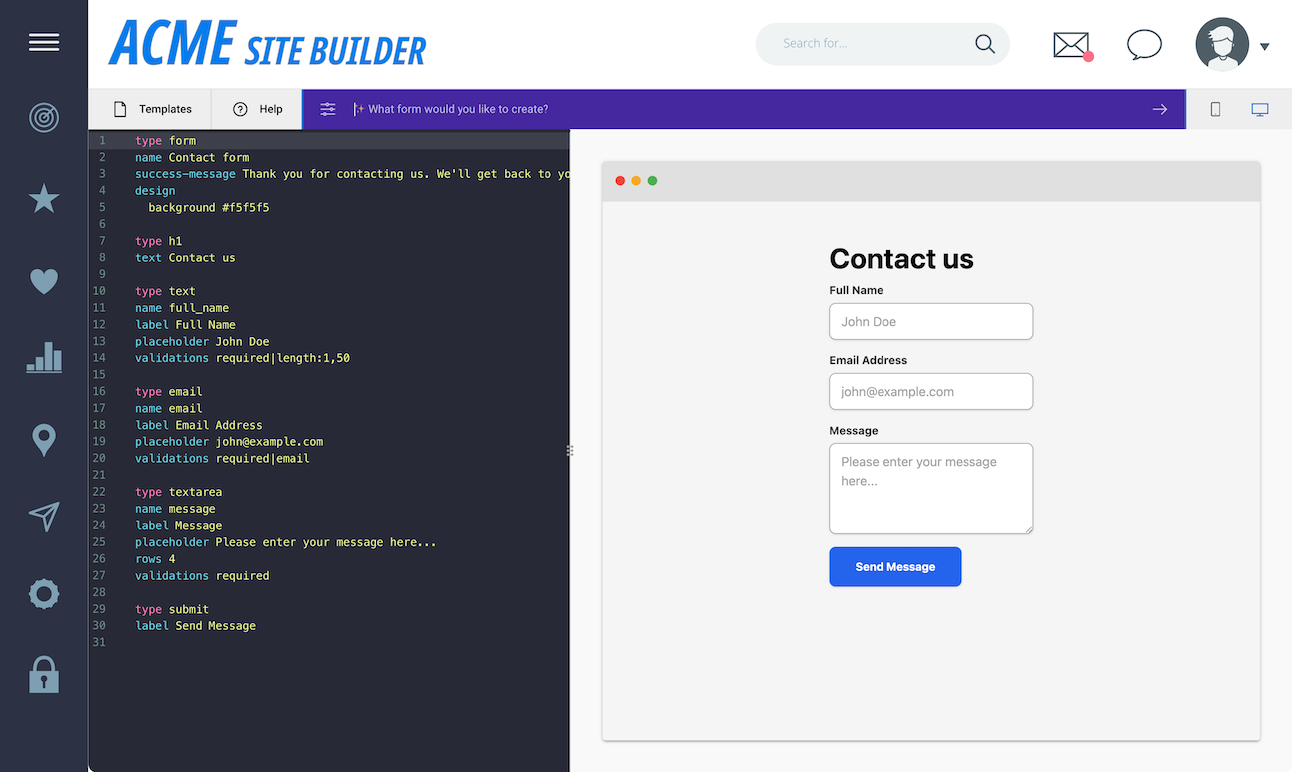Click the 'success-message' code line
Screen dimensions: 1292x772
click(352, 174)
